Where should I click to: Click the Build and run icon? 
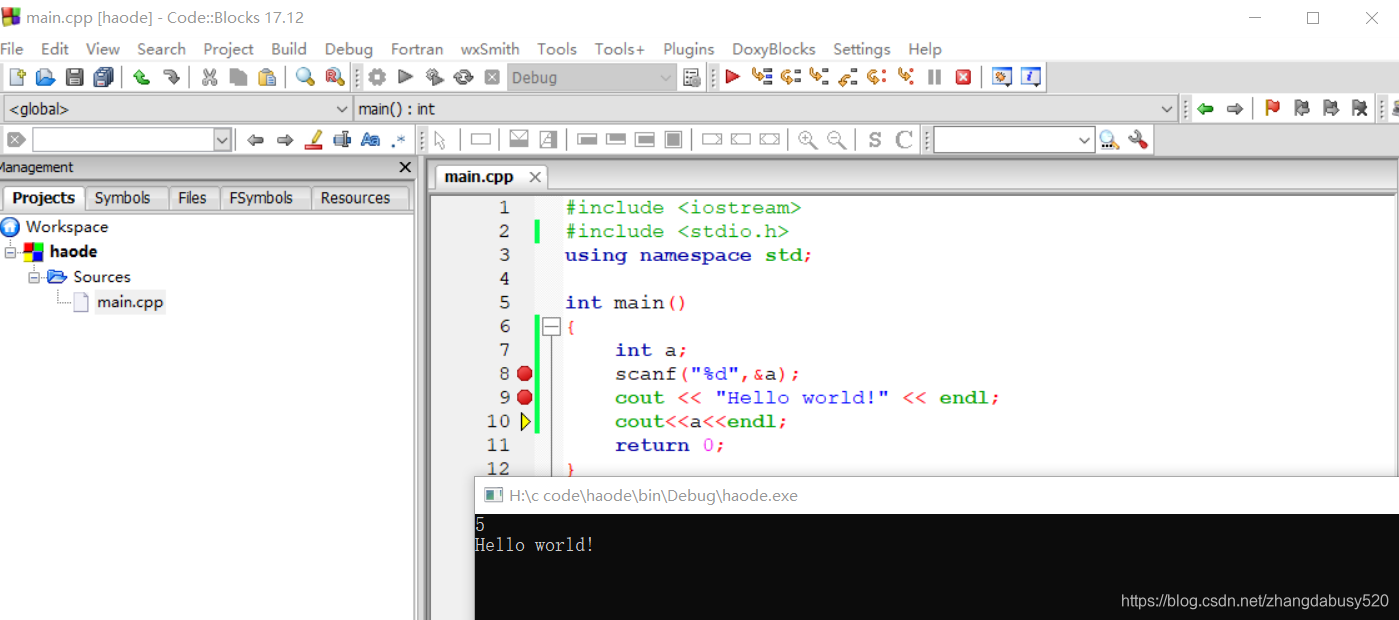[434, 77]
